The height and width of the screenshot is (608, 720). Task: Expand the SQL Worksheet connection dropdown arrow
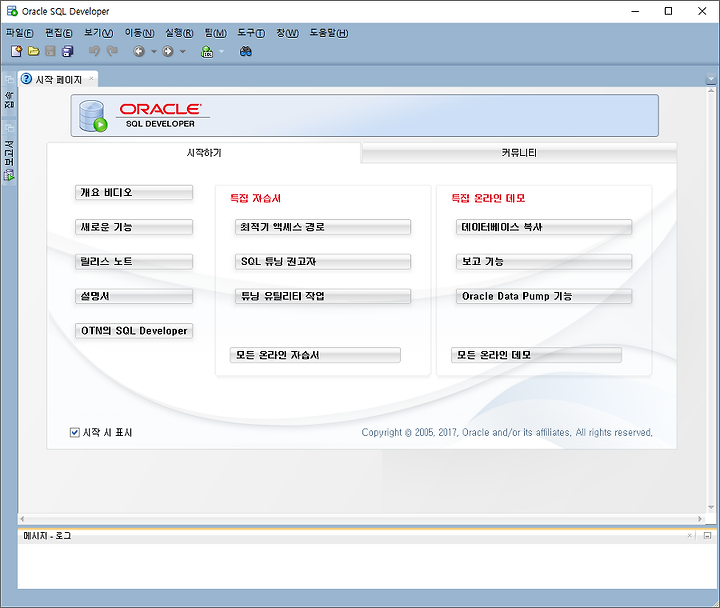click(222, 51)
